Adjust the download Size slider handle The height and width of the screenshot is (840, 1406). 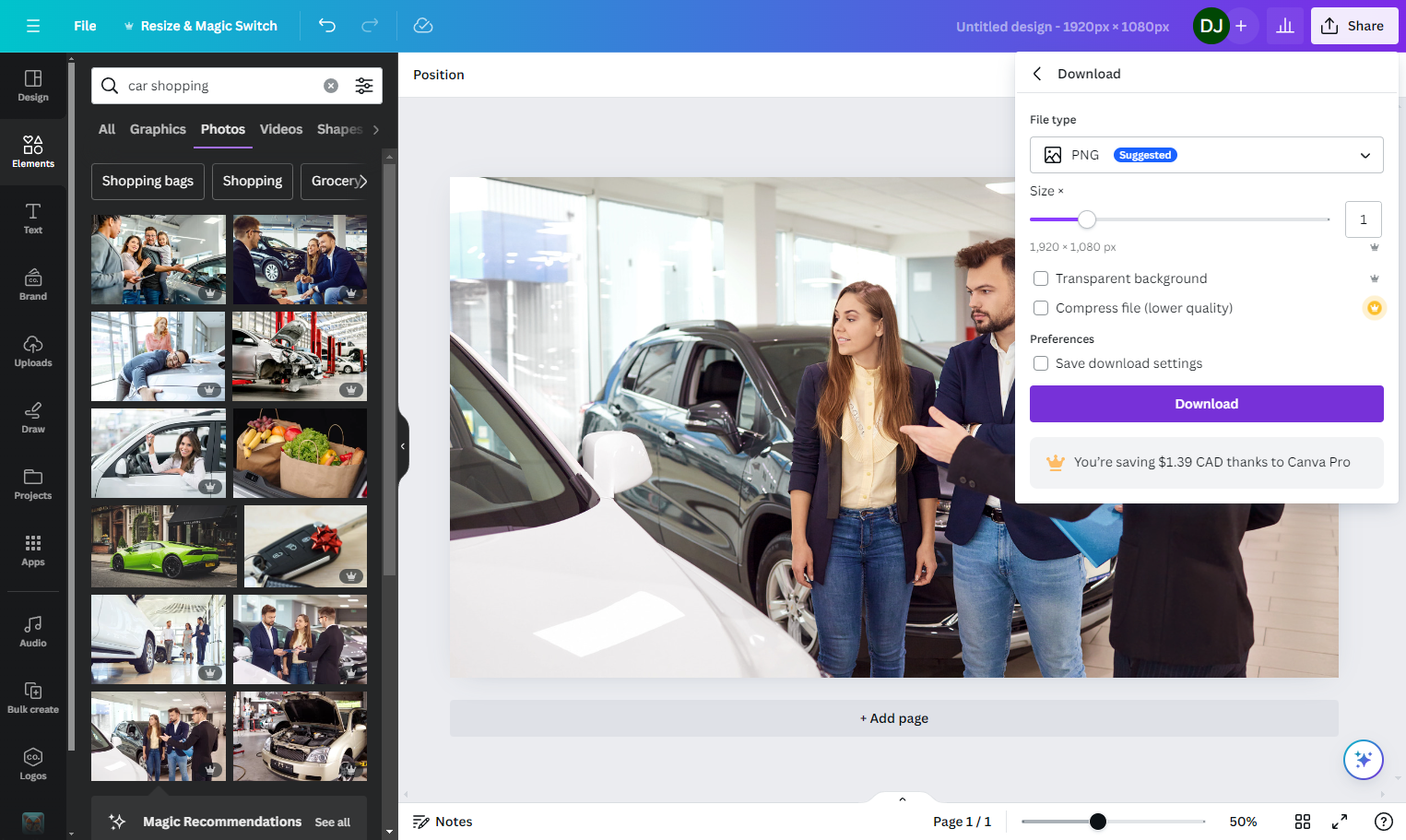(1087, 219)
